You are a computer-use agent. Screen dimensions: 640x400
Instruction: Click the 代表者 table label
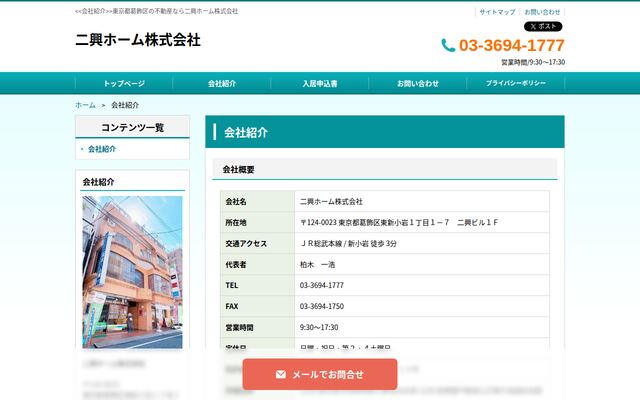coord(236,264)
